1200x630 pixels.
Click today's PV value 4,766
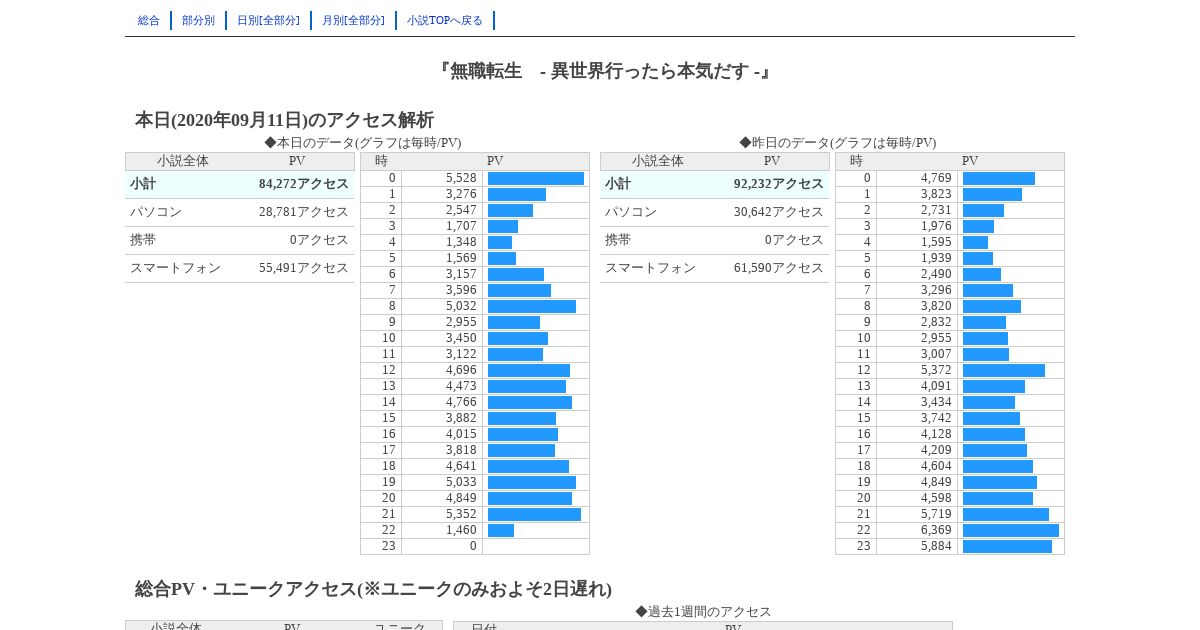(x=461, y=403)
